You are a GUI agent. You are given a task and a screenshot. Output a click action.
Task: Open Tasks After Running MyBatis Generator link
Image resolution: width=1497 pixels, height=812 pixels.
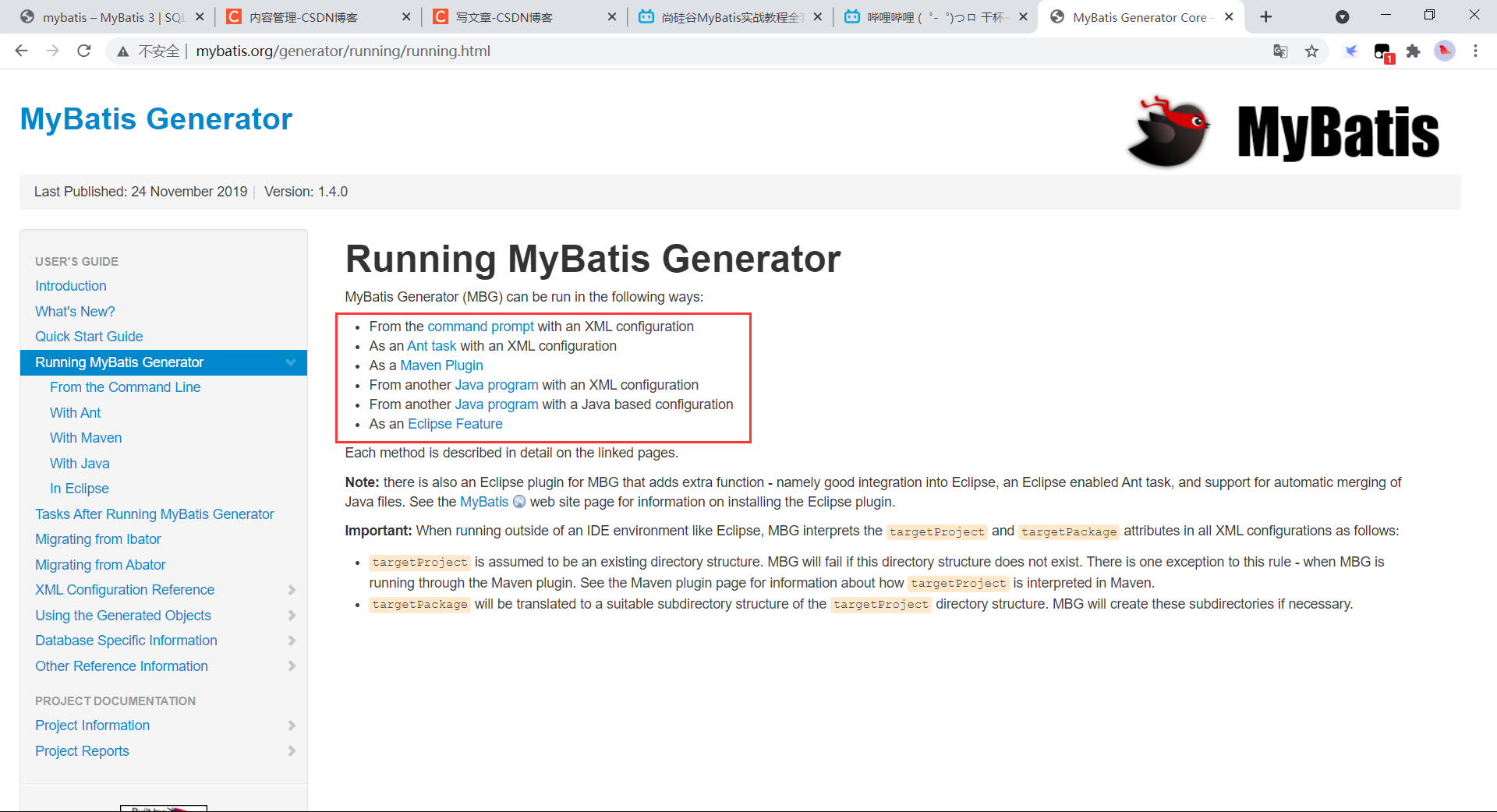[x=154, y=514]
